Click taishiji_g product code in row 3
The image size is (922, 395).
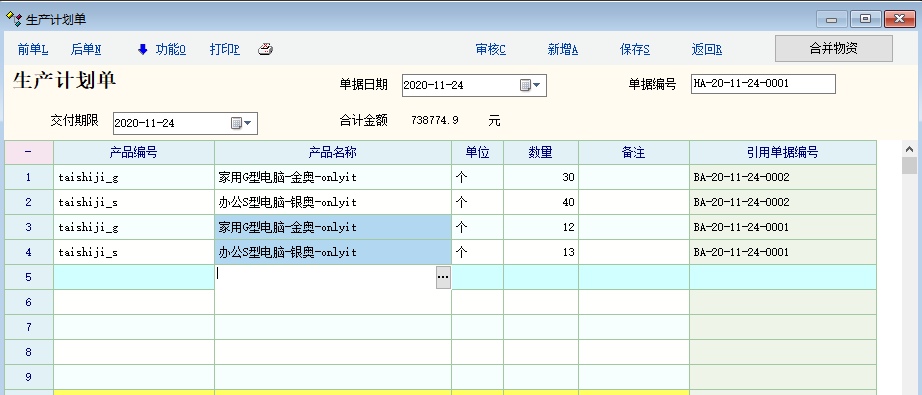(88, 227)
